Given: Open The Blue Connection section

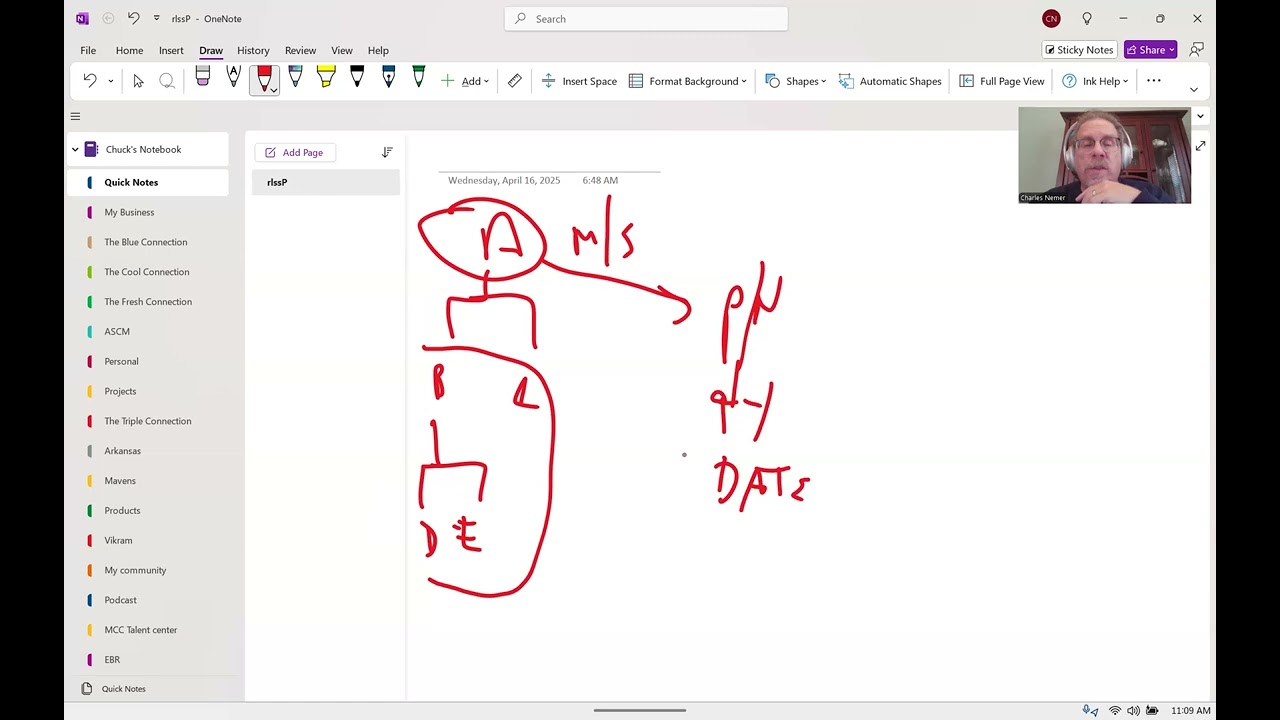Looking at the screenshot, I should pos(148,242).
